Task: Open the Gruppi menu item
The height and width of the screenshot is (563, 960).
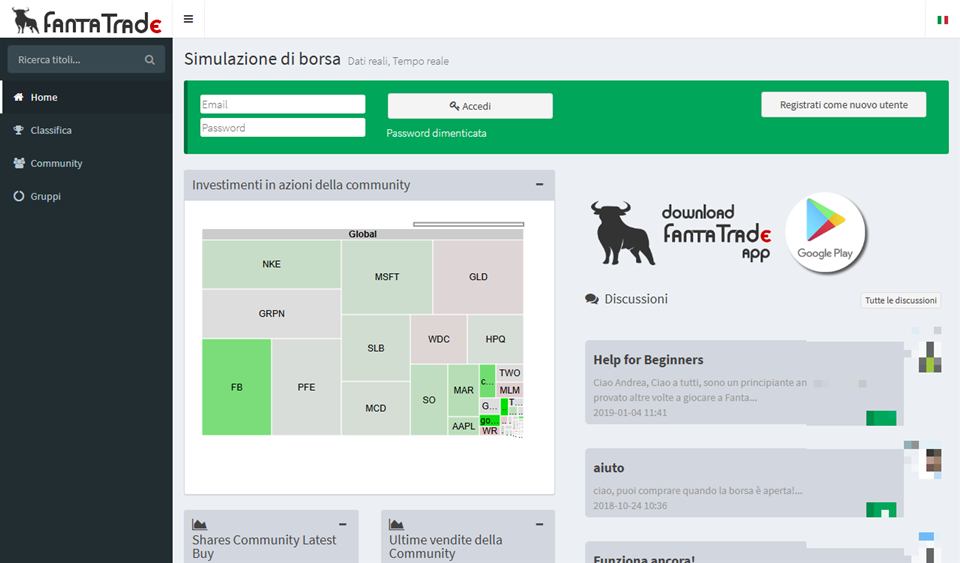Action: click(86, 196)
